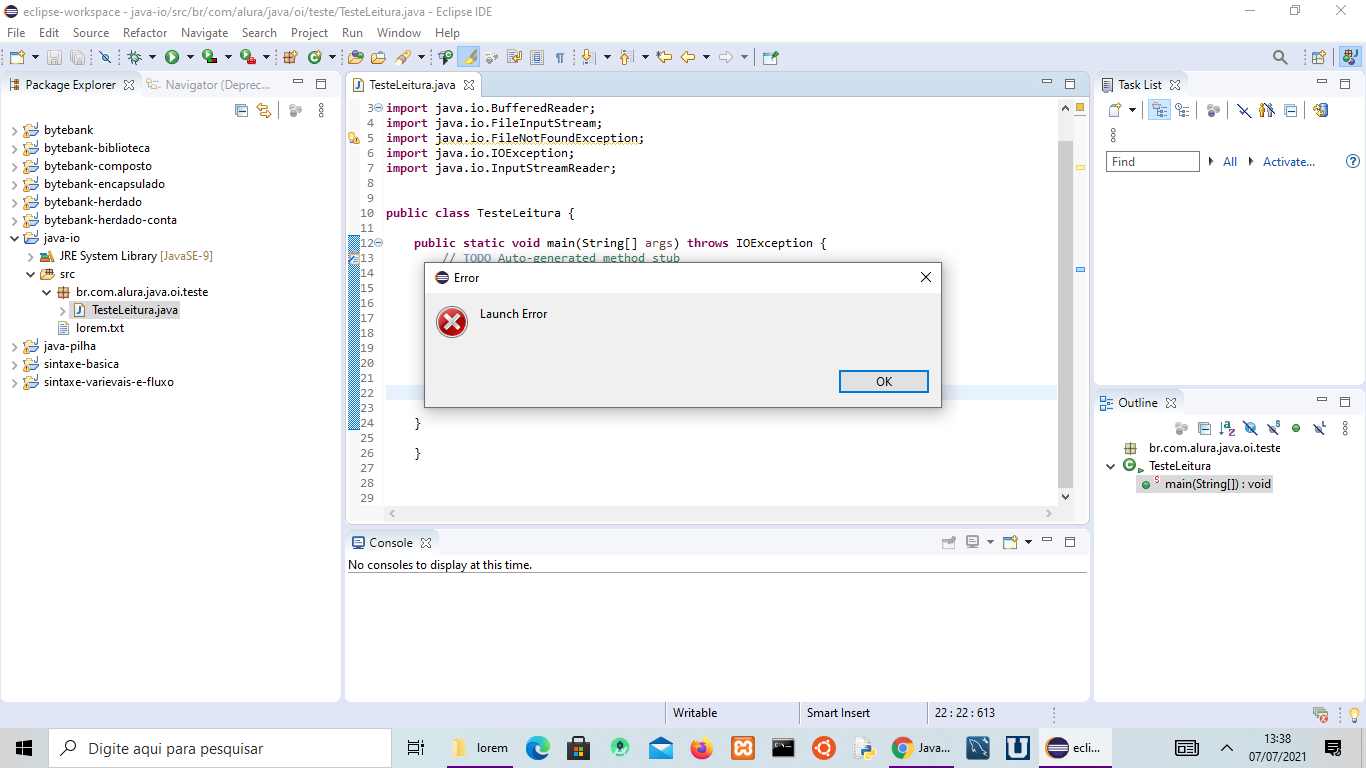Image resolution: width=1366 pixels, height=768 pixels.
Task: Collapse All in Package Explorer
Action: (x=241, y=110)
